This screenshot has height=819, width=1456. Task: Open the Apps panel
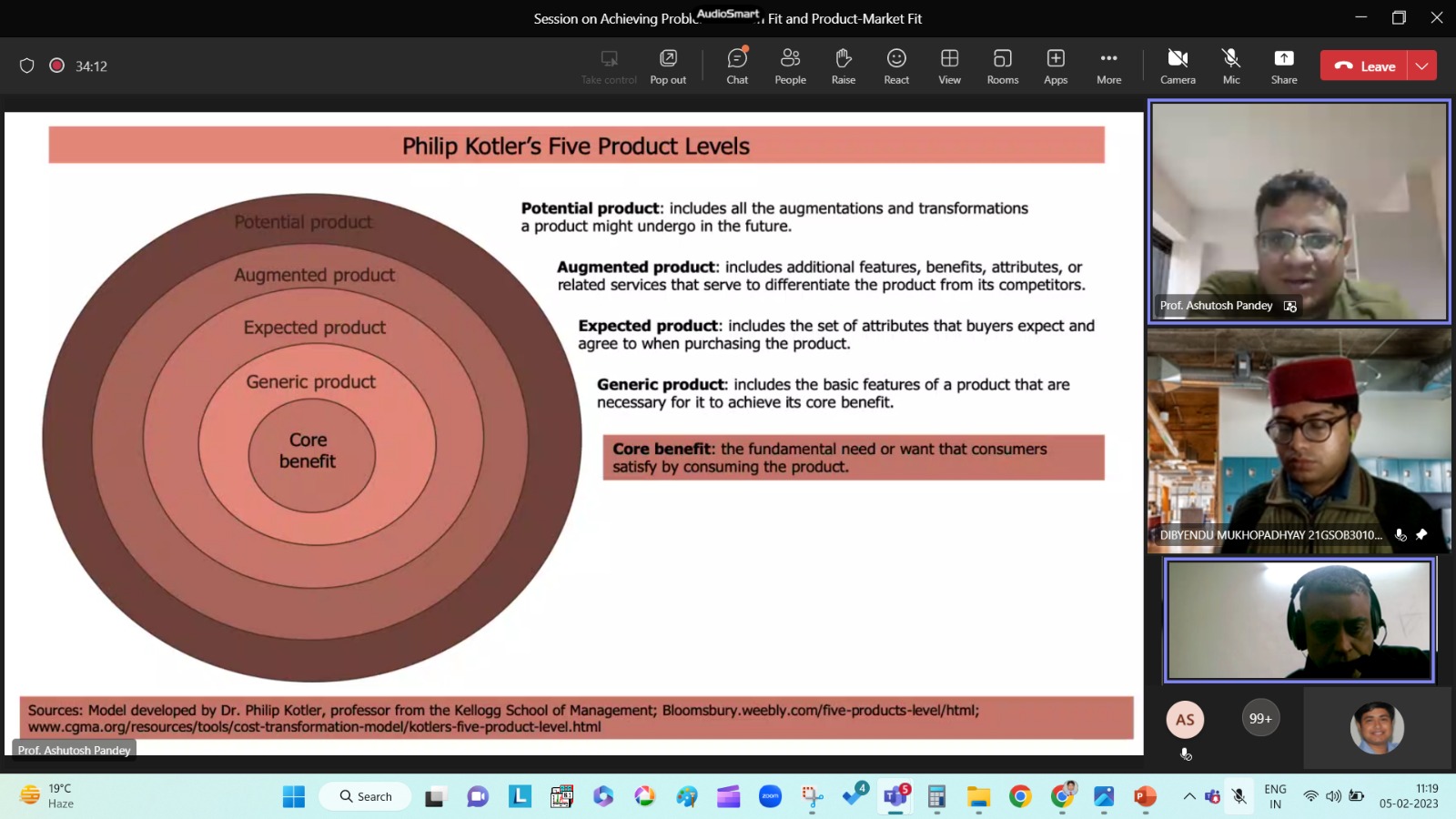click(1056, 66)
